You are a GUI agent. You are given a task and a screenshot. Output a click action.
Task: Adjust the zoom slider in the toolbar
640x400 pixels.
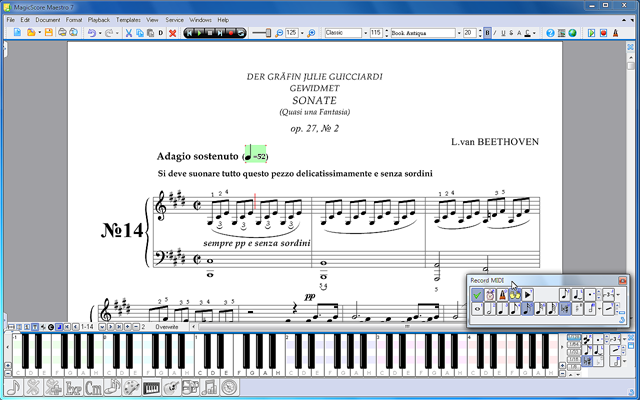pyautogui.click(x=261, y=33)
